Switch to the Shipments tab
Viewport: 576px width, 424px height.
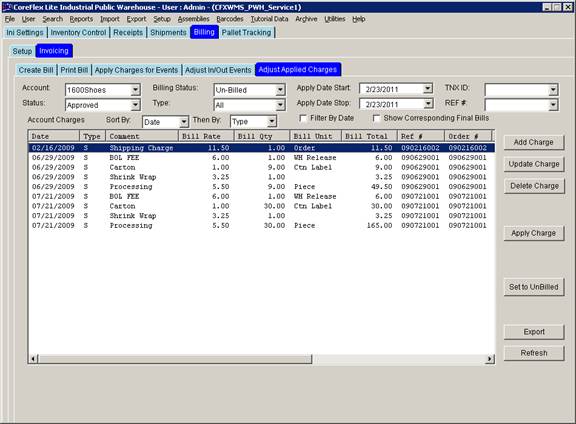coord(168,33)
